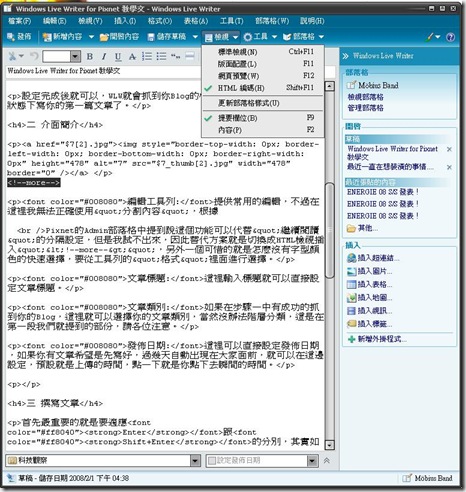Viewport: 466px width, 492px height.
Task: Click the 插入圖片 picture icon
Action: (351, 271)
